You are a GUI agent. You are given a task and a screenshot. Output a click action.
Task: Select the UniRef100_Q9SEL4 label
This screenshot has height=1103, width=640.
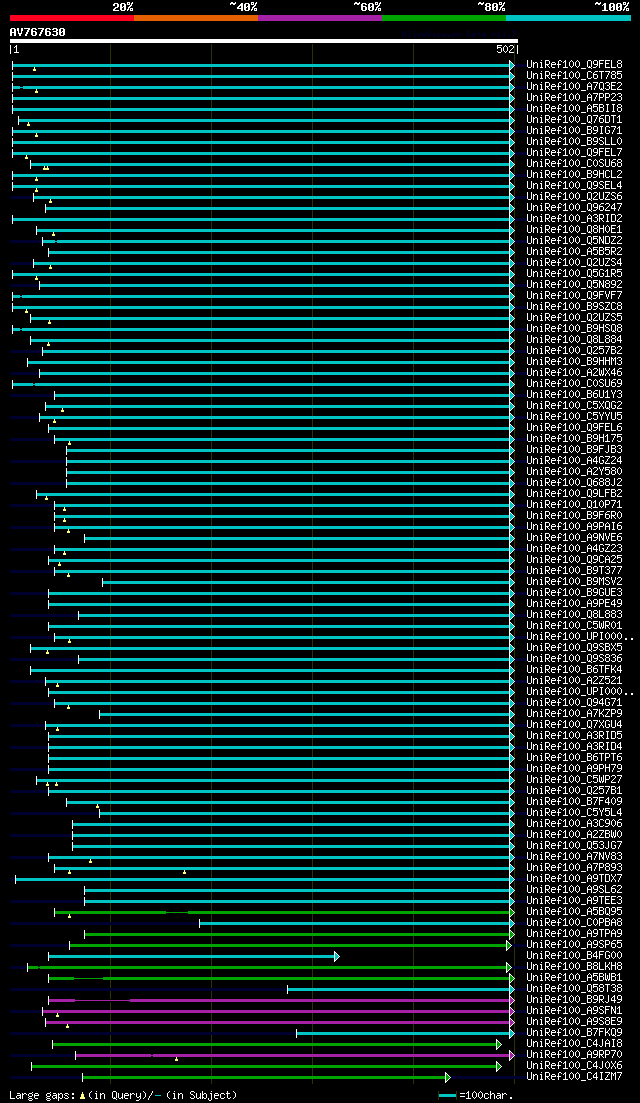(574, 186)
